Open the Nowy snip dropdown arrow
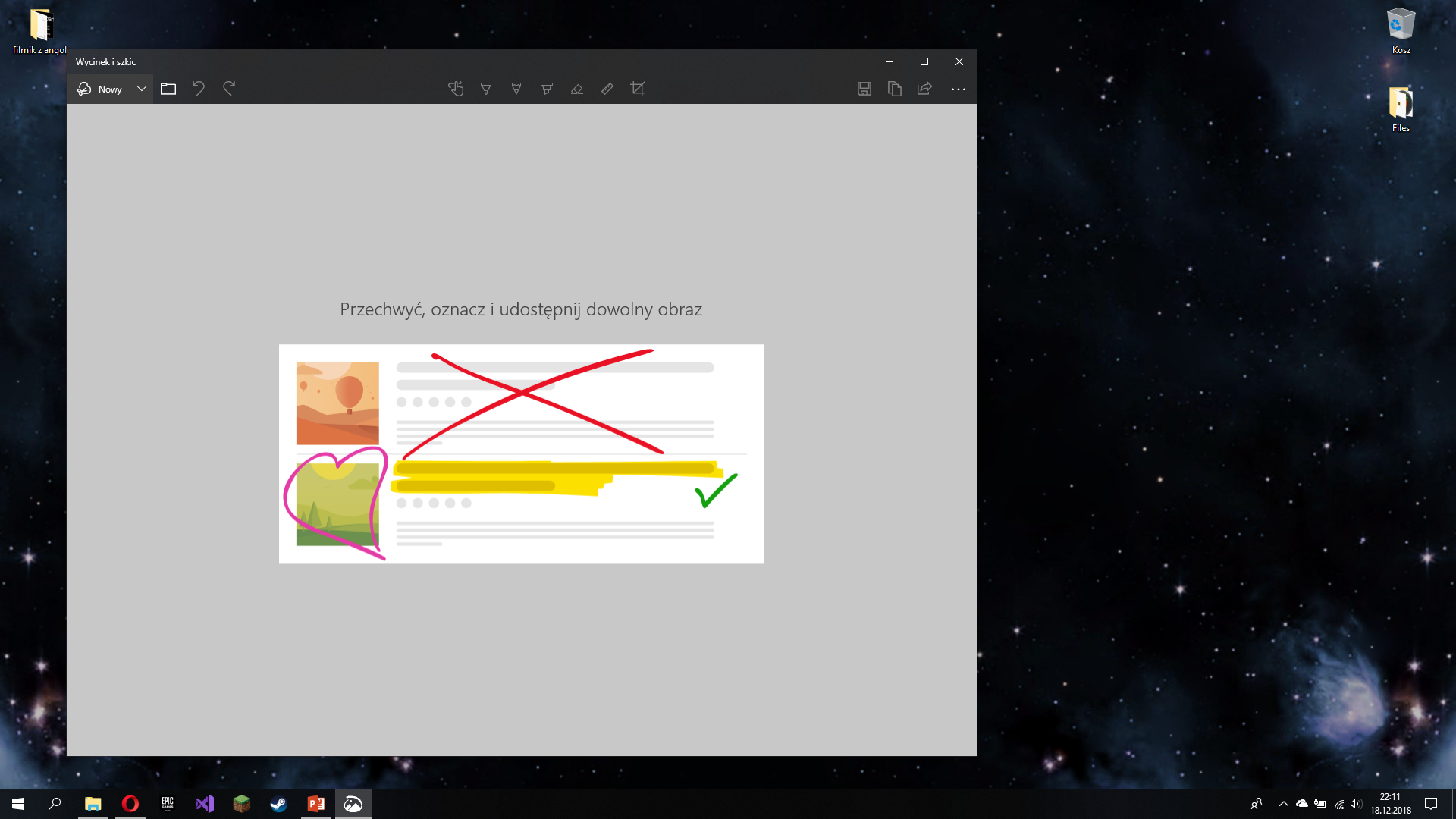 141,89
